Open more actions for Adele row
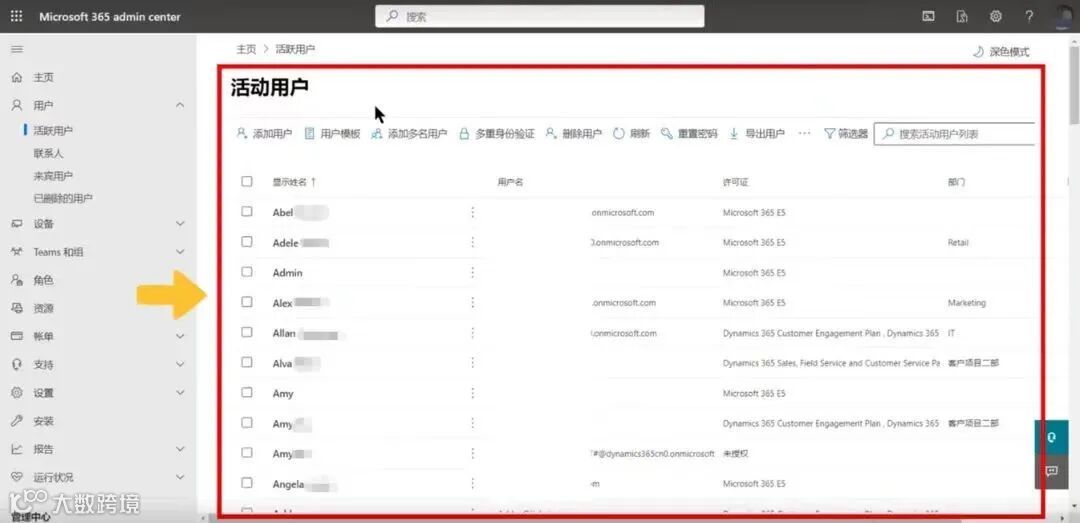 [472, 243]
